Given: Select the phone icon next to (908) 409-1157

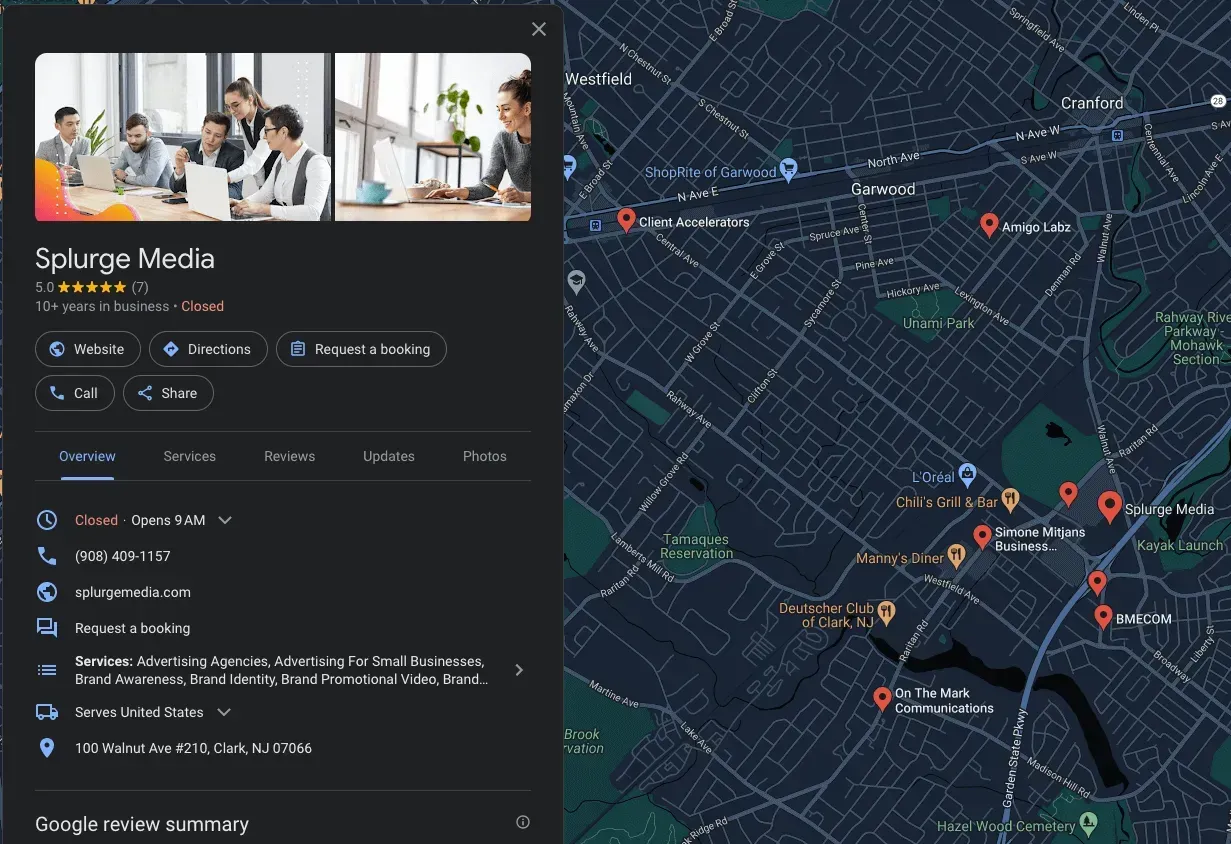Looking at the screenshot, I should tap(47, 555).
